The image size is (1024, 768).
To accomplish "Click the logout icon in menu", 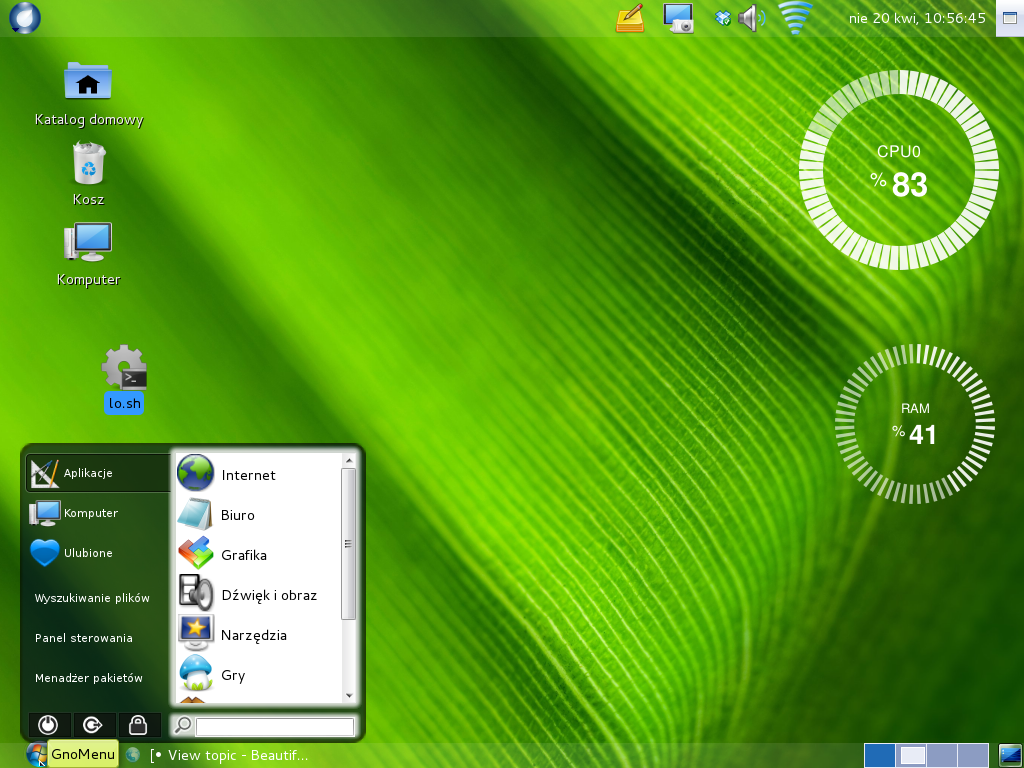I will click(x=93, y=725).
